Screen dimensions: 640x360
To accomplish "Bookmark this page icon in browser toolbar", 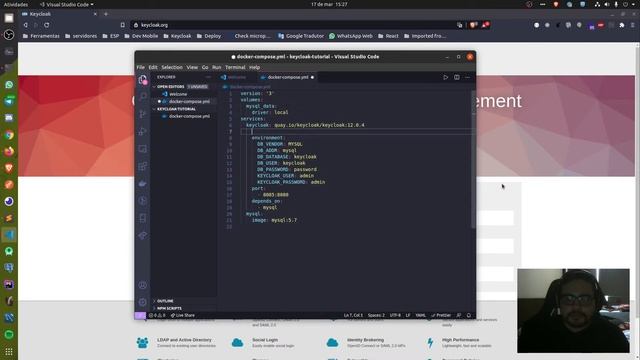I will pyautogui.click(x=122, y=25).
